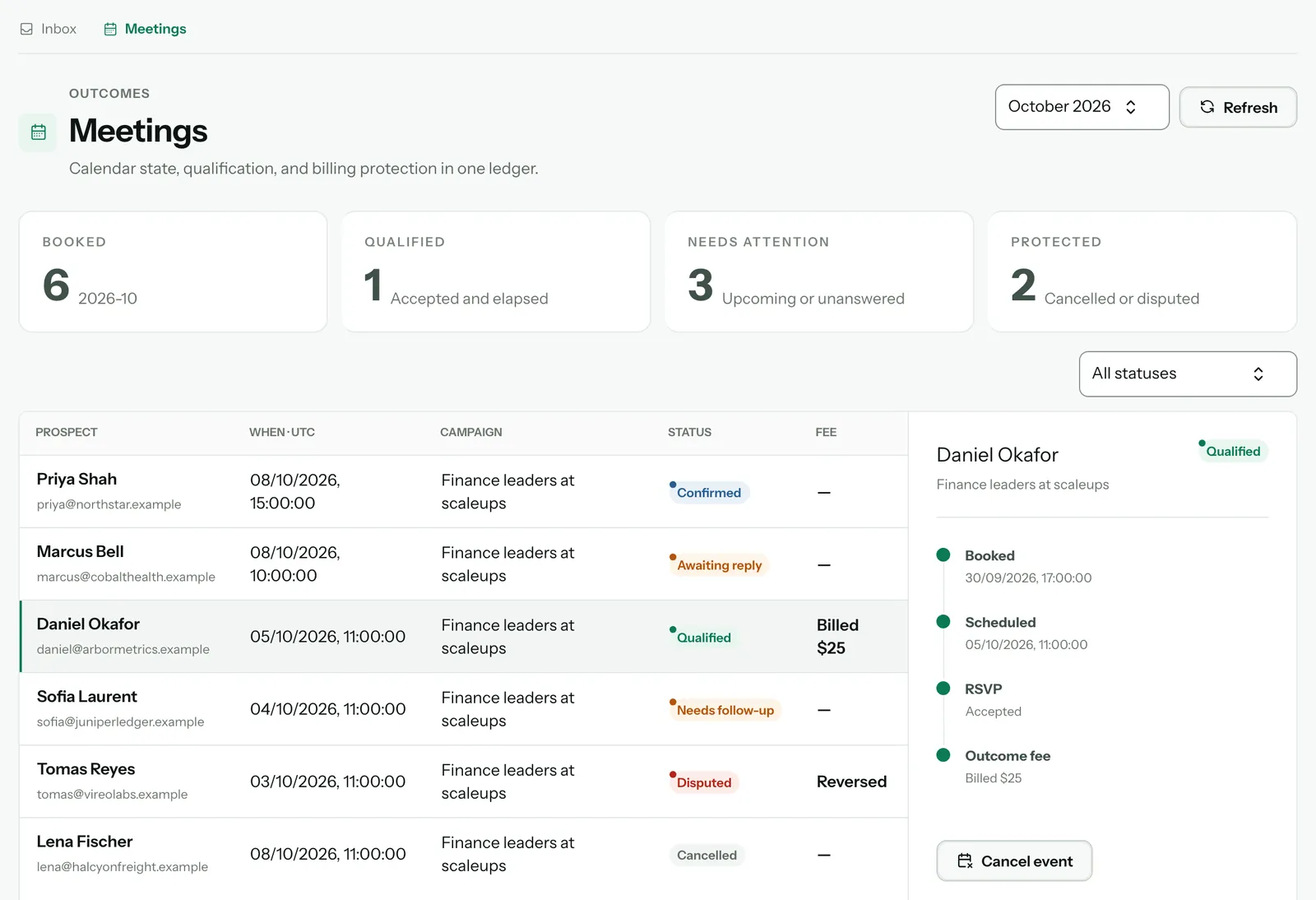Click the Outcome fee timeline dot
Image resolution: width=1316 pixels, height=900 pixels.
943,755
